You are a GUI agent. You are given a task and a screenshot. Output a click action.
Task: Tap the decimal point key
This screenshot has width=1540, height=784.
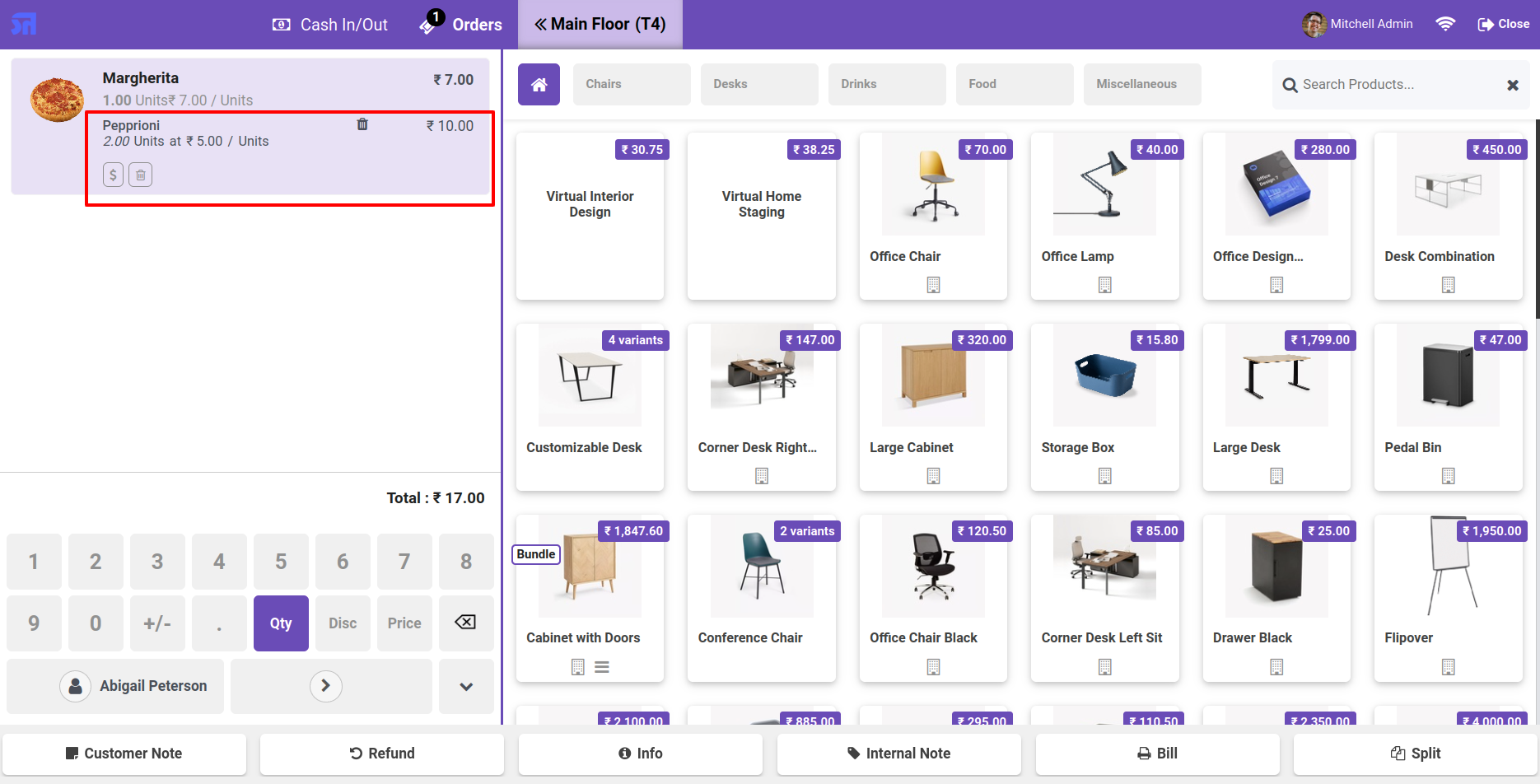point(219,623)
